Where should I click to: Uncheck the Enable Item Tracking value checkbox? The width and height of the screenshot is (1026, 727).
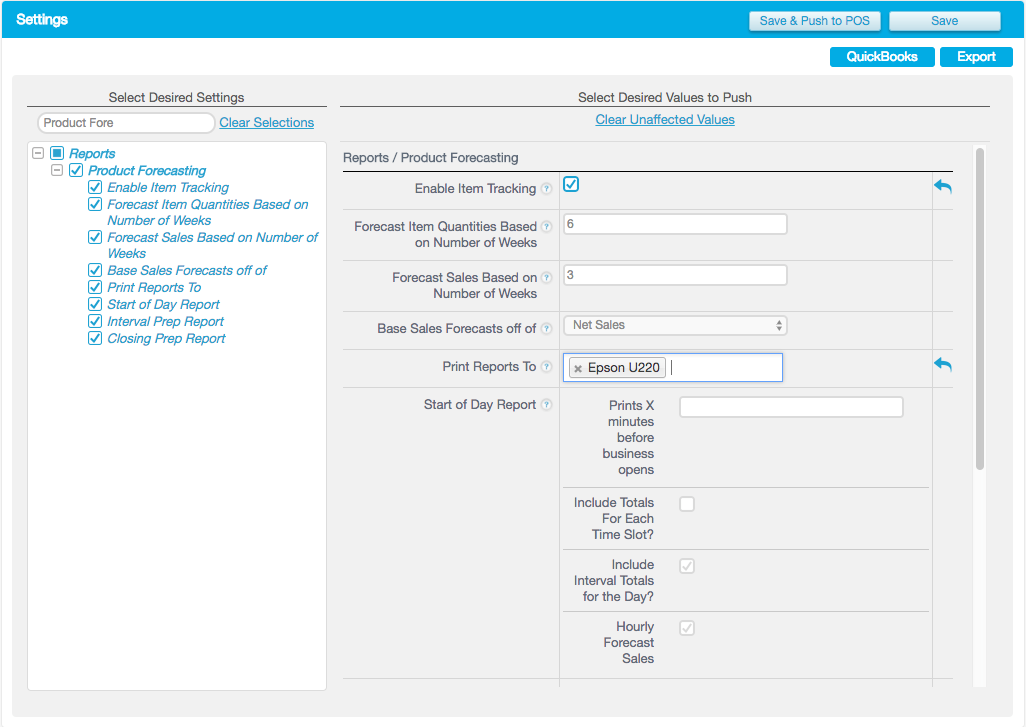click(x=571, y=184)
